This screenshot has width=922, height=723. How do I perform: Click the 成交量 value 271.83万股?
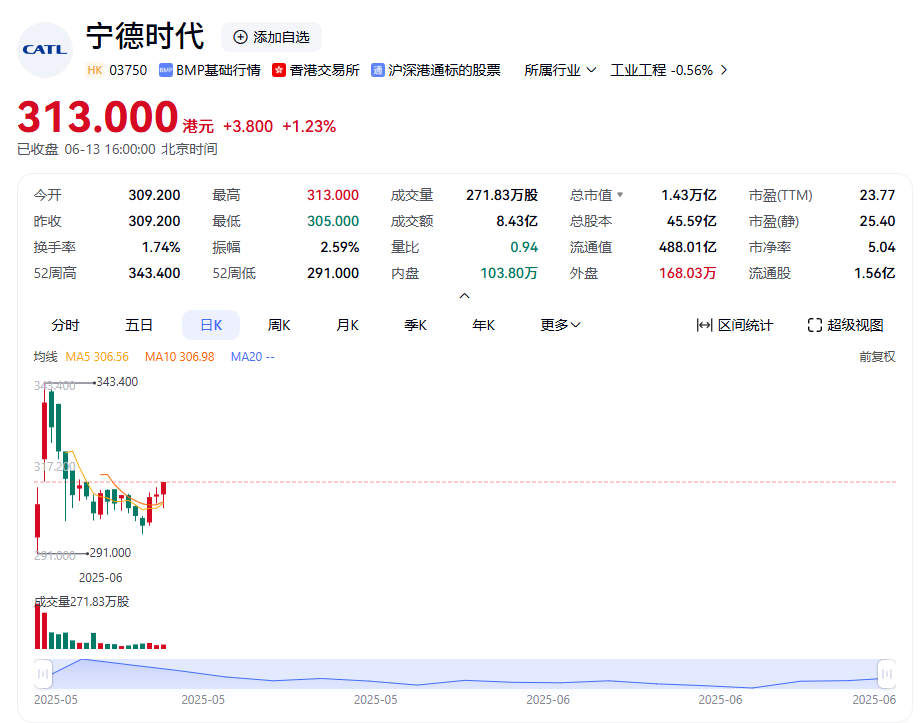click(x=502, y=195)
